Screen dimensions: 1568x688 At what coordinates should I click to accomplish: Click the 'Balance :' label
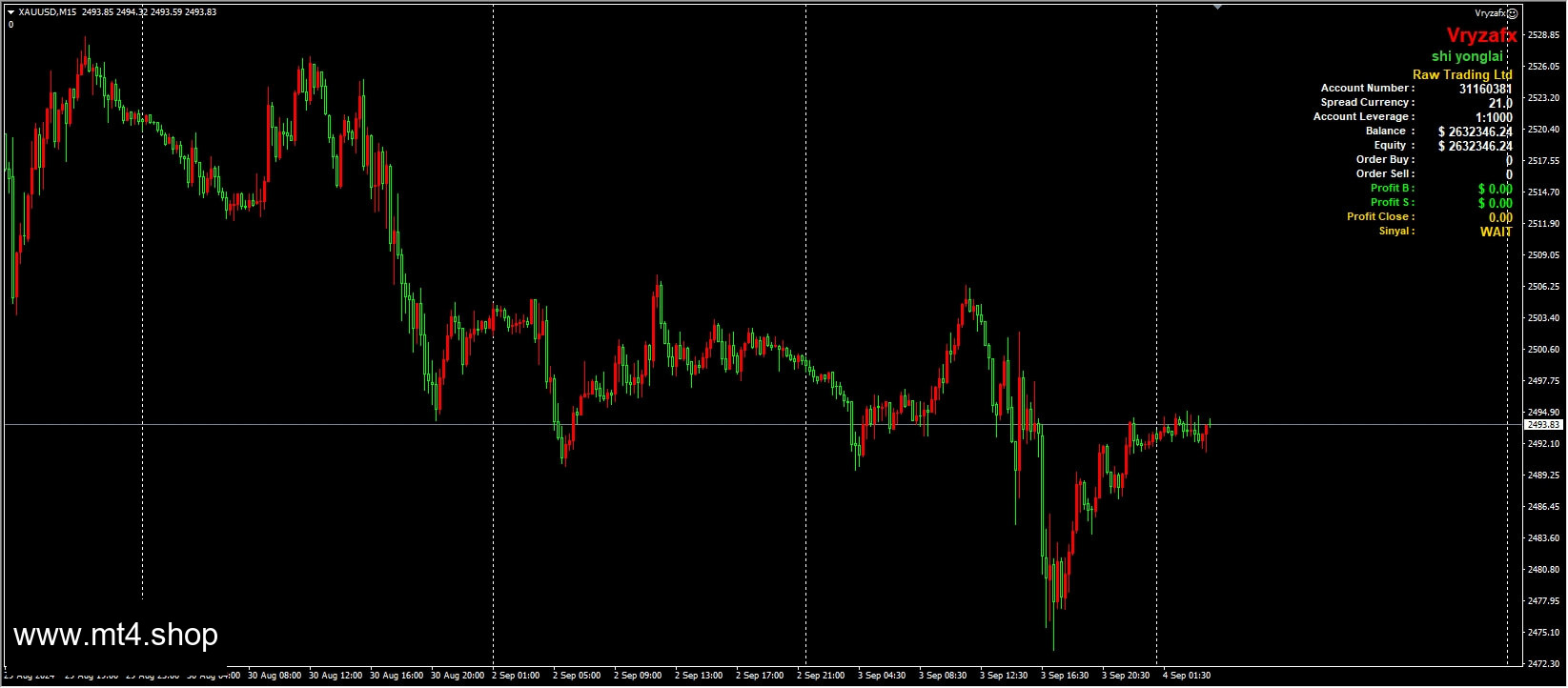(1390, 131)
